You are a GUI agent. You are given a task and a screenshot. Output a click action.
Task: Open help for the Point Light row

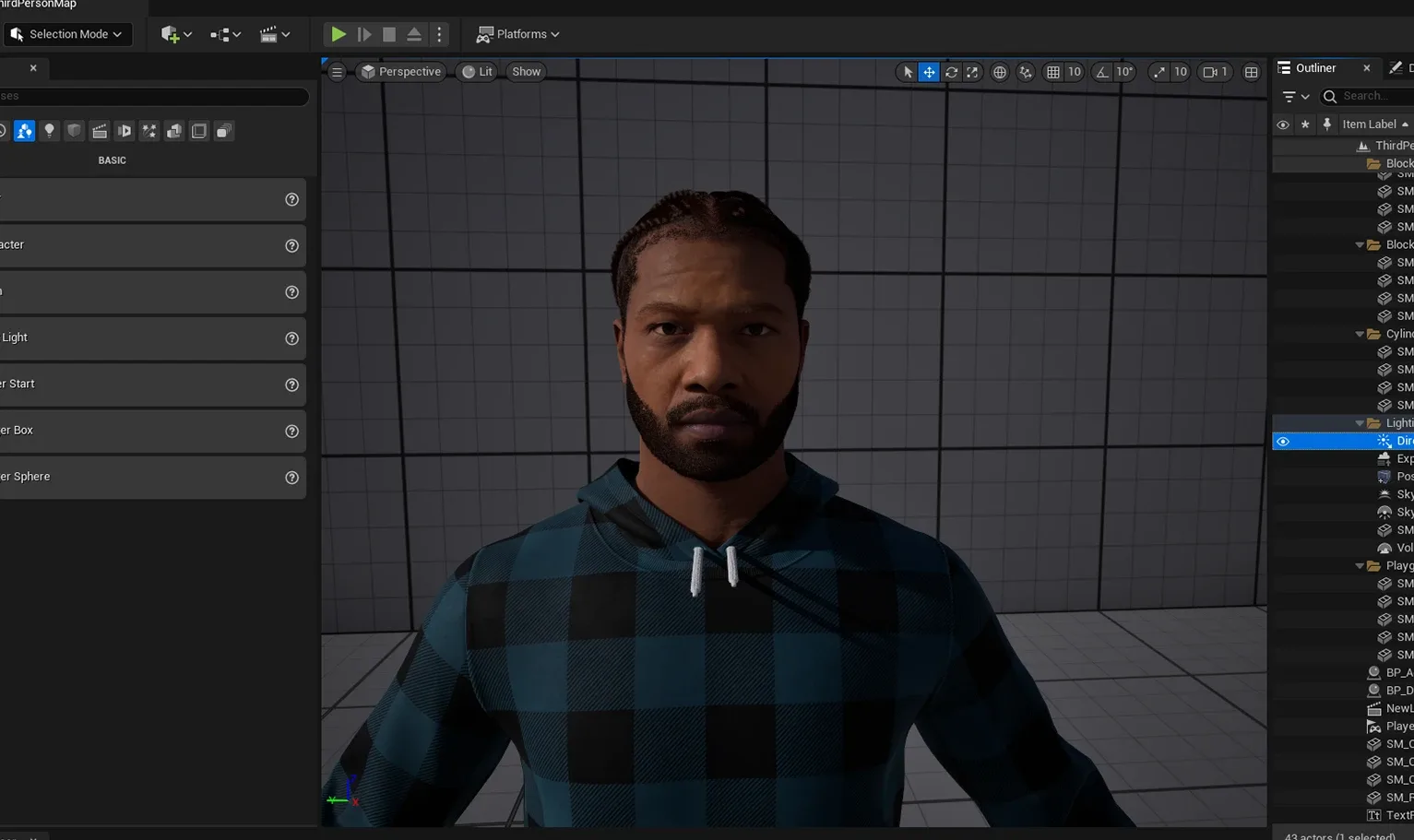click(291, 338)
